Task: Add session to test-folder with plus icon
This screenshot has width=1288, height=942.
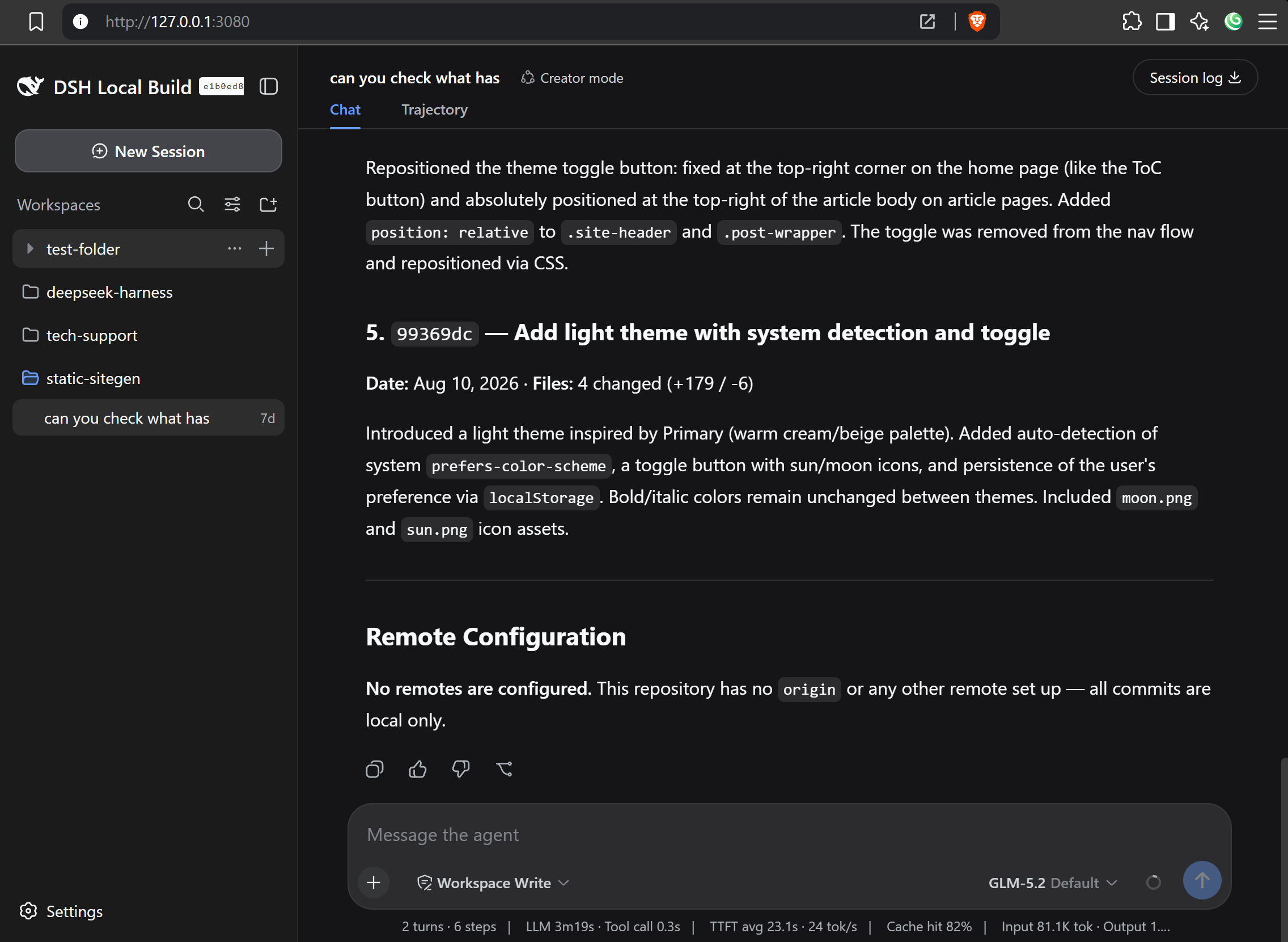Action: coord(266,248)
